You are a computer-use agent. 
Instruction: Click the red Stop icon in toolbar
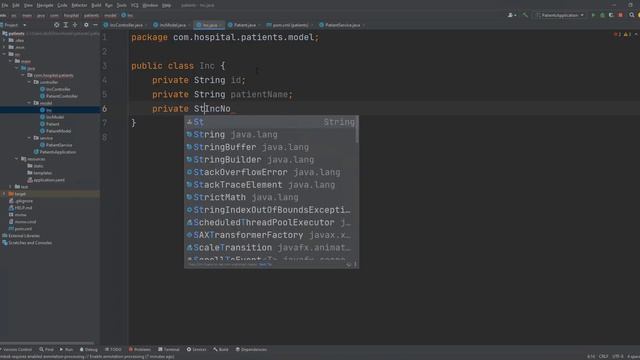(620, 15)
